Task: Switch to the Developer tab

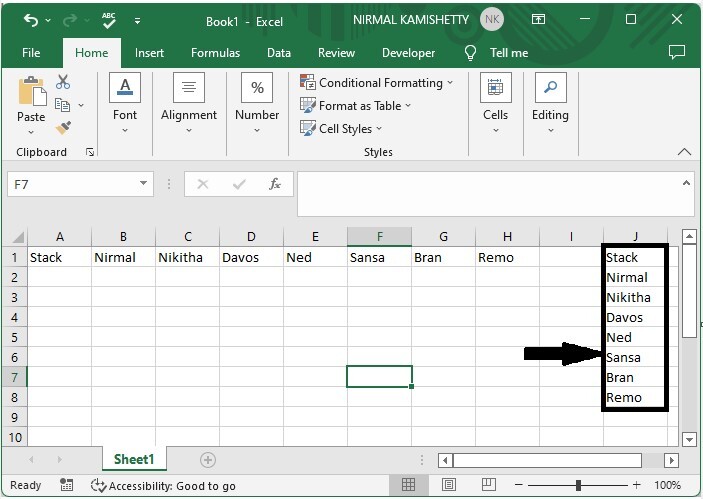Action: [408, 53]
